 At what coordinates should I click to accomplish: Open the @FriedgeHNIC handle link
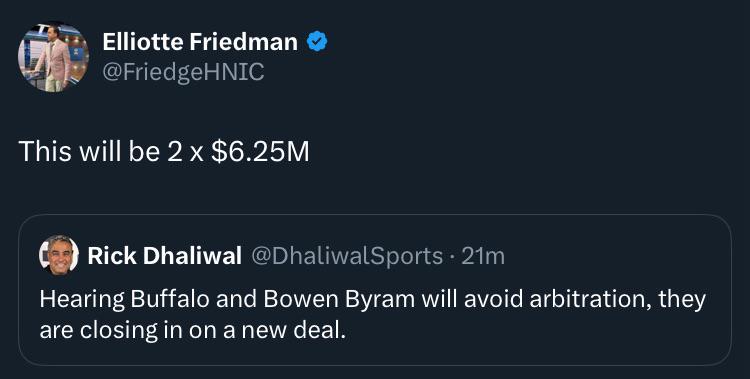(183, 72)
